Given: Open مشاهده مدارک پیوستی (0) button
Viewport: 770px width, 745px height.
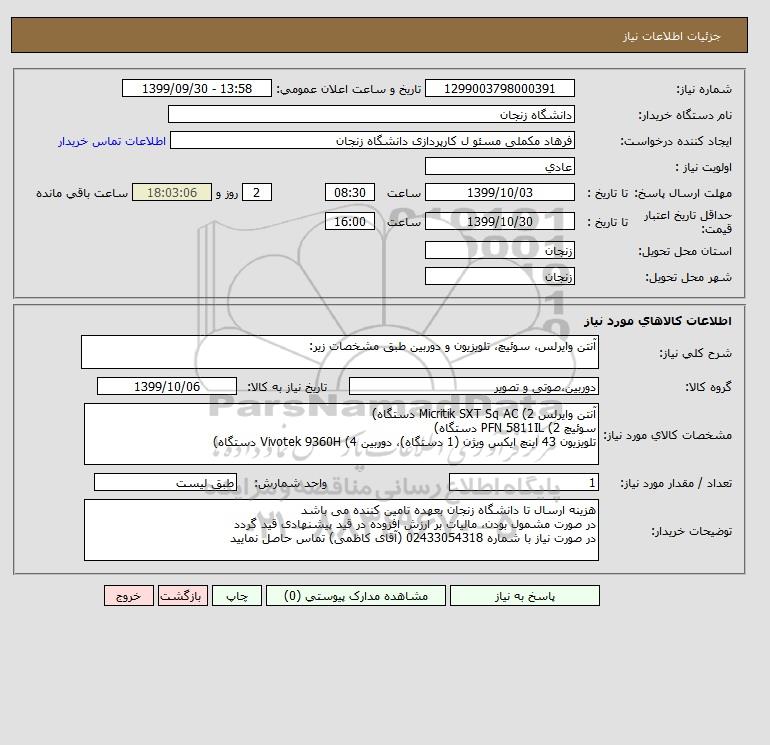Looking at the screenshot, I should click(x=356, y=596).
